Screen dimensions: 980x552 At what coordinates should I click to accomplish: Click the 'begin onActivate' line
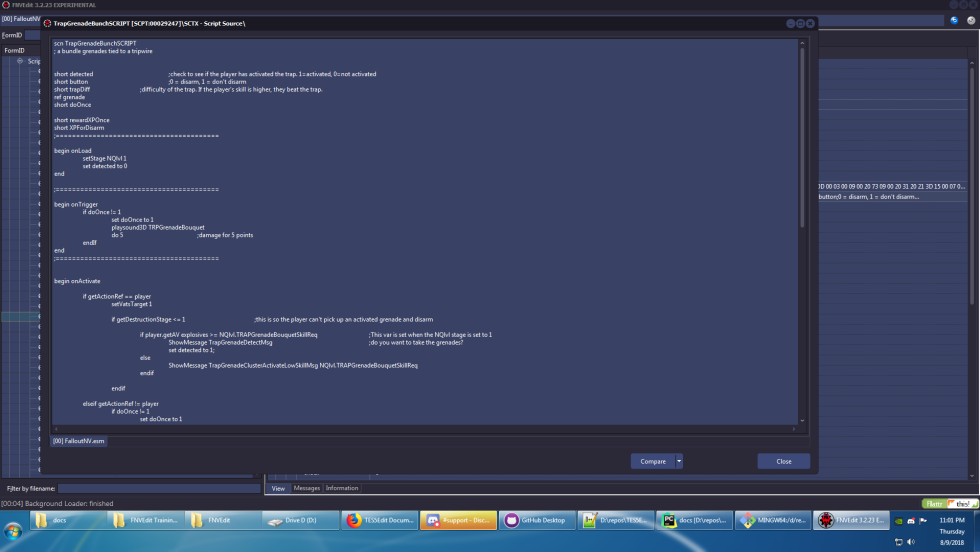point(77,281)
